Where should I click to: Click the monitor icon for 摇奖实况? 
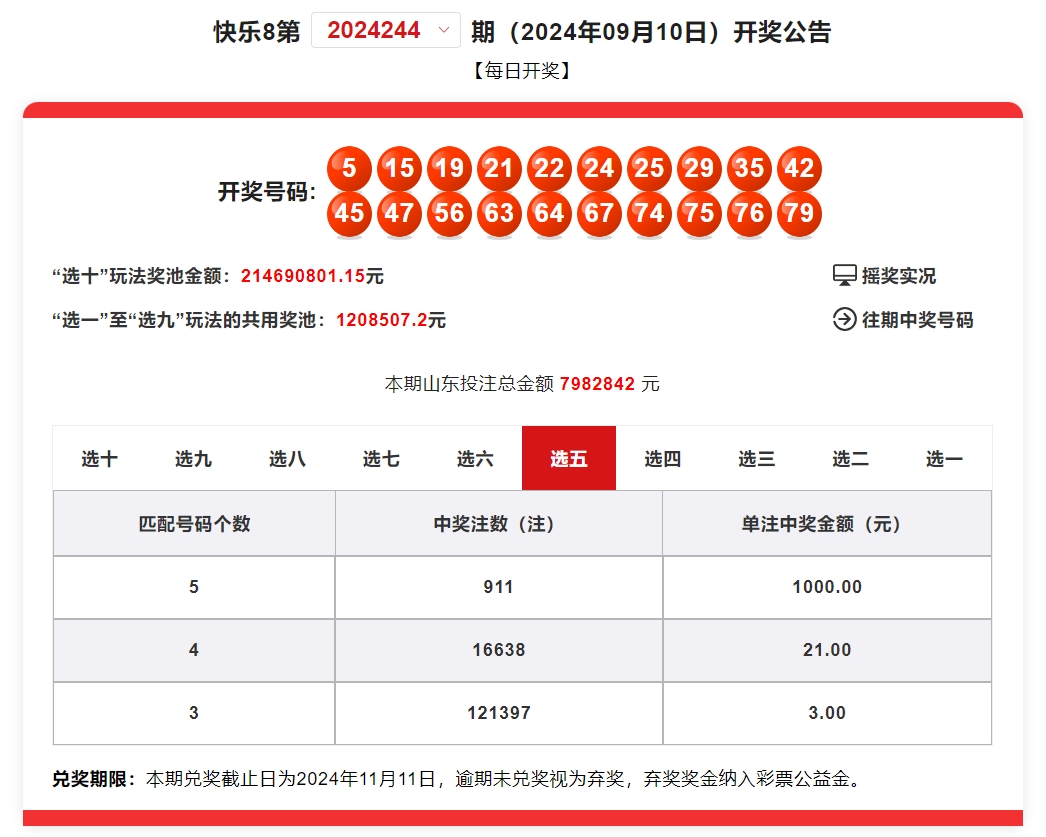845,275
